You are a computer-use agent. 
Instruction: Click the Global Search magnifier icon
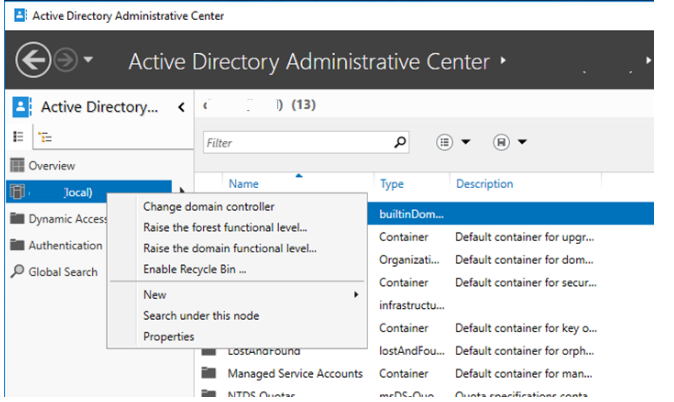point(17,271)
